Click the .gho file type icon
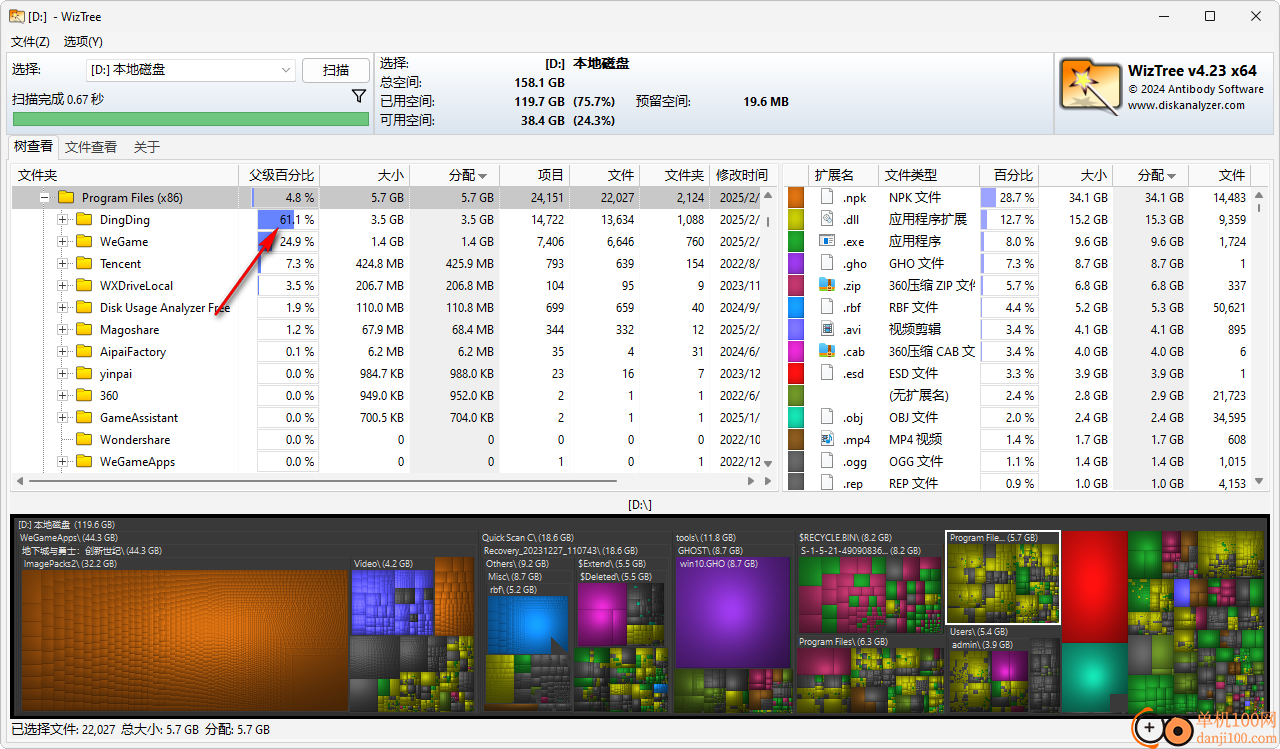Image resolution: width=1280 pixels, height=749 pixels. (x=827, y=263)
